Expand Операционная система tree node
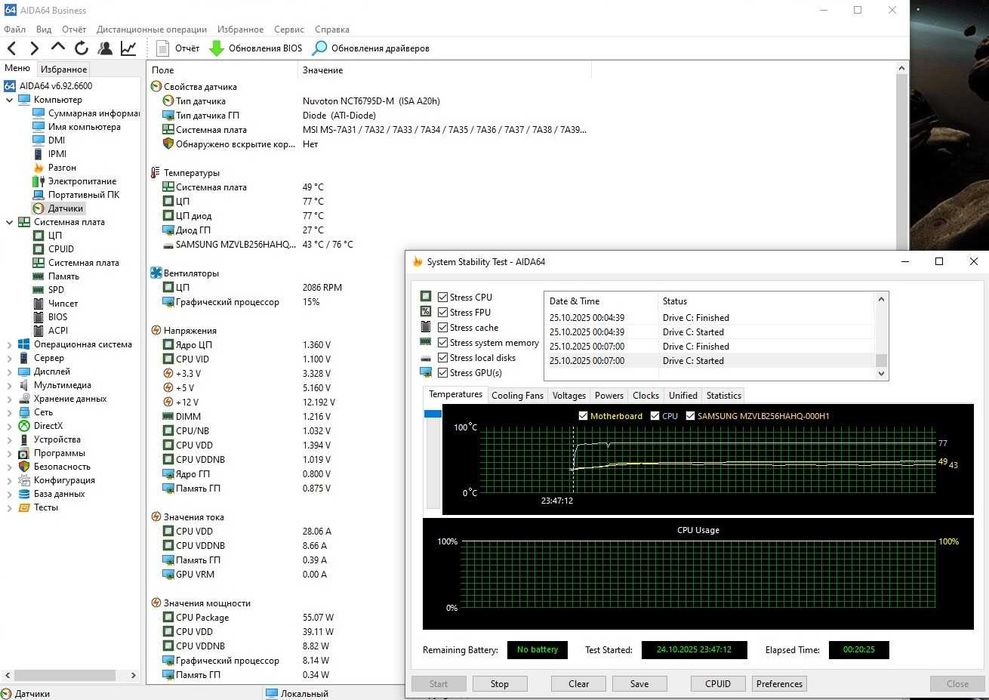The width and height of the screenshot is (989, 700). tap(9, 344)
